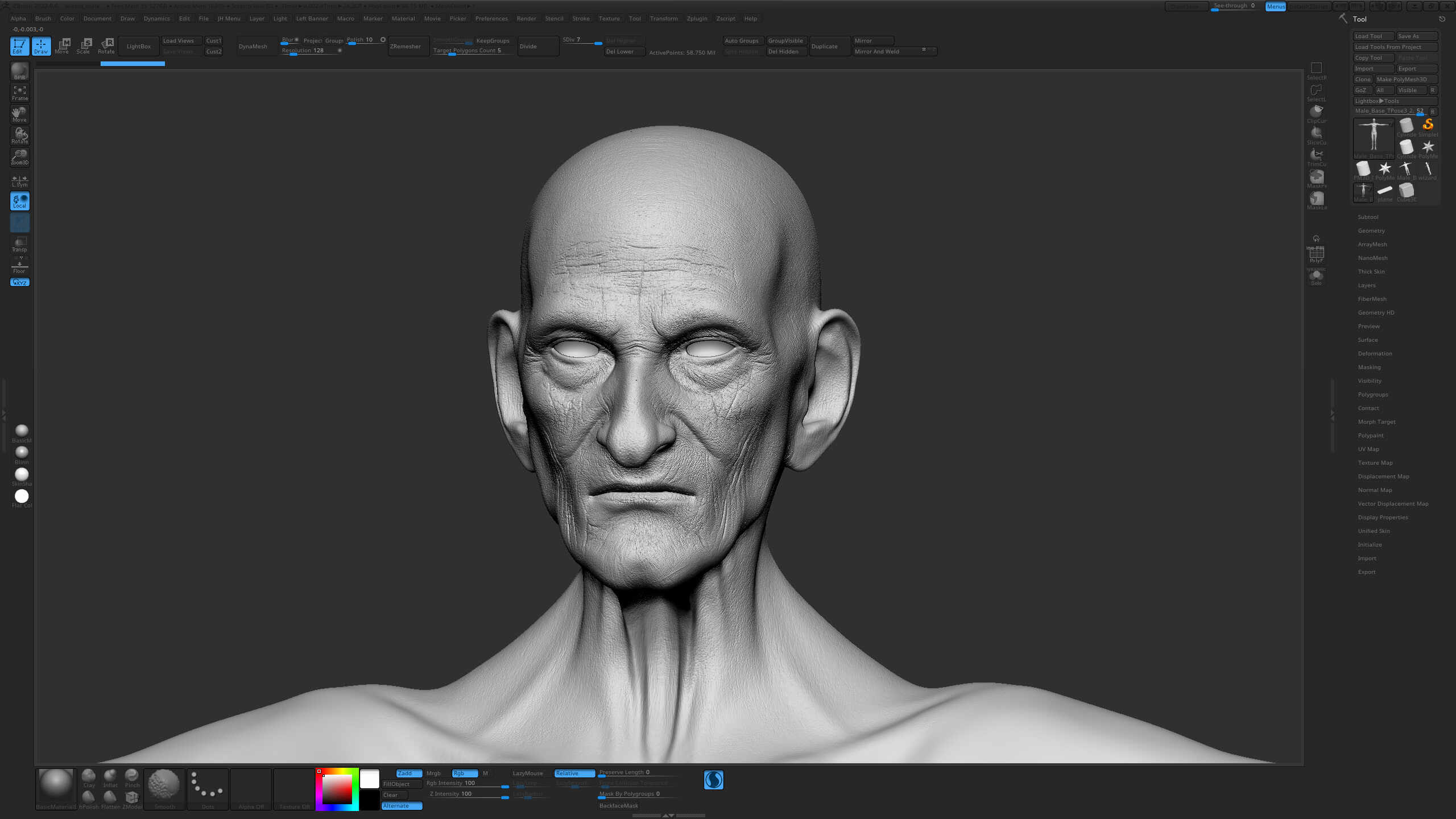This screenshot has width=1456, height=819.
Task: Pick the hPolish brush icon
Action: click(x=89, y=800)
